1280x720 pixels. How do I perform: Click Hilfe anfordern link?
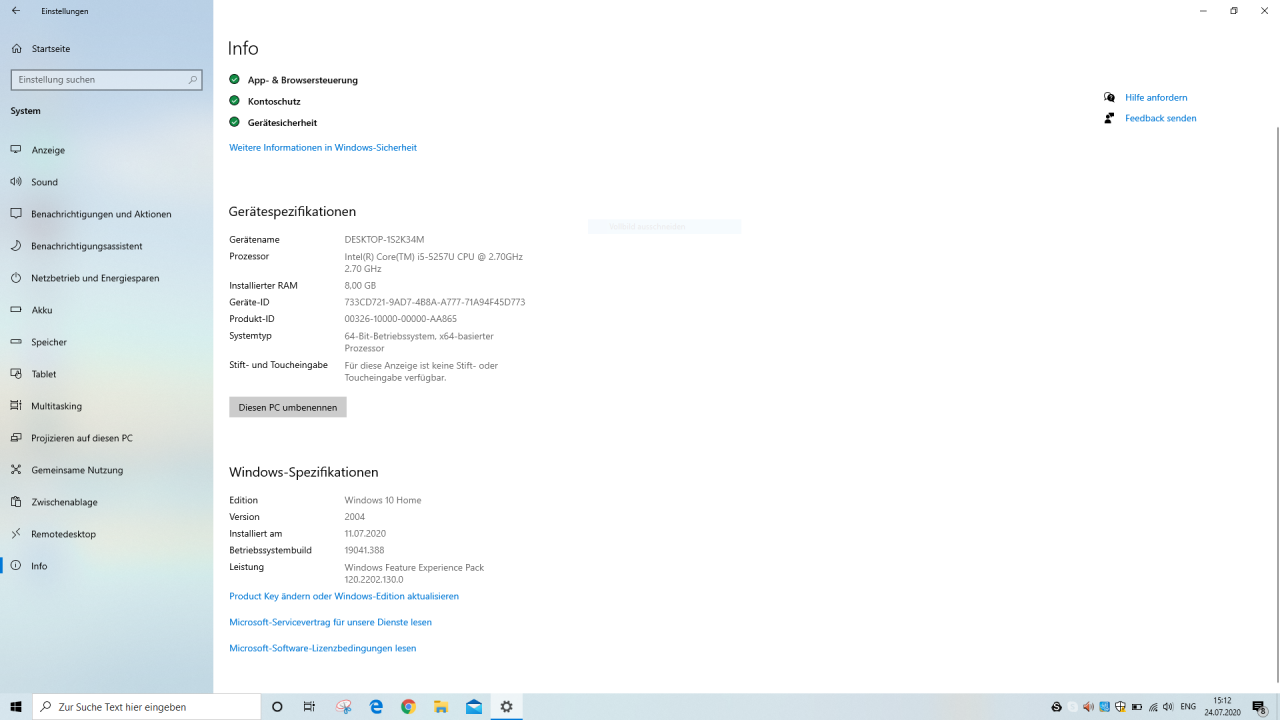1156,98
